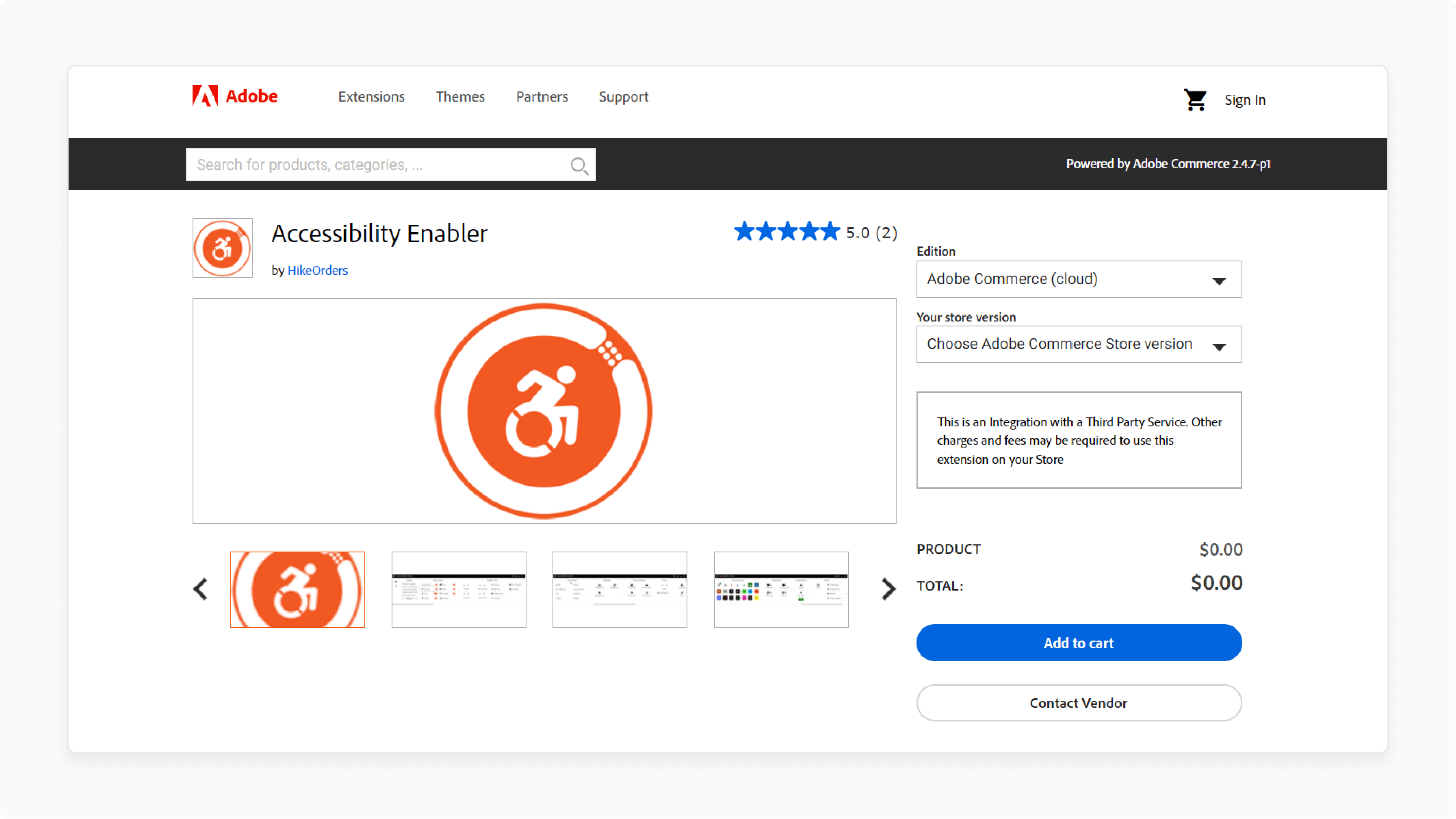The width and height of the screenshot is (1456, 819).
Task: Click the review count (2)
Action: click(886, 233)
